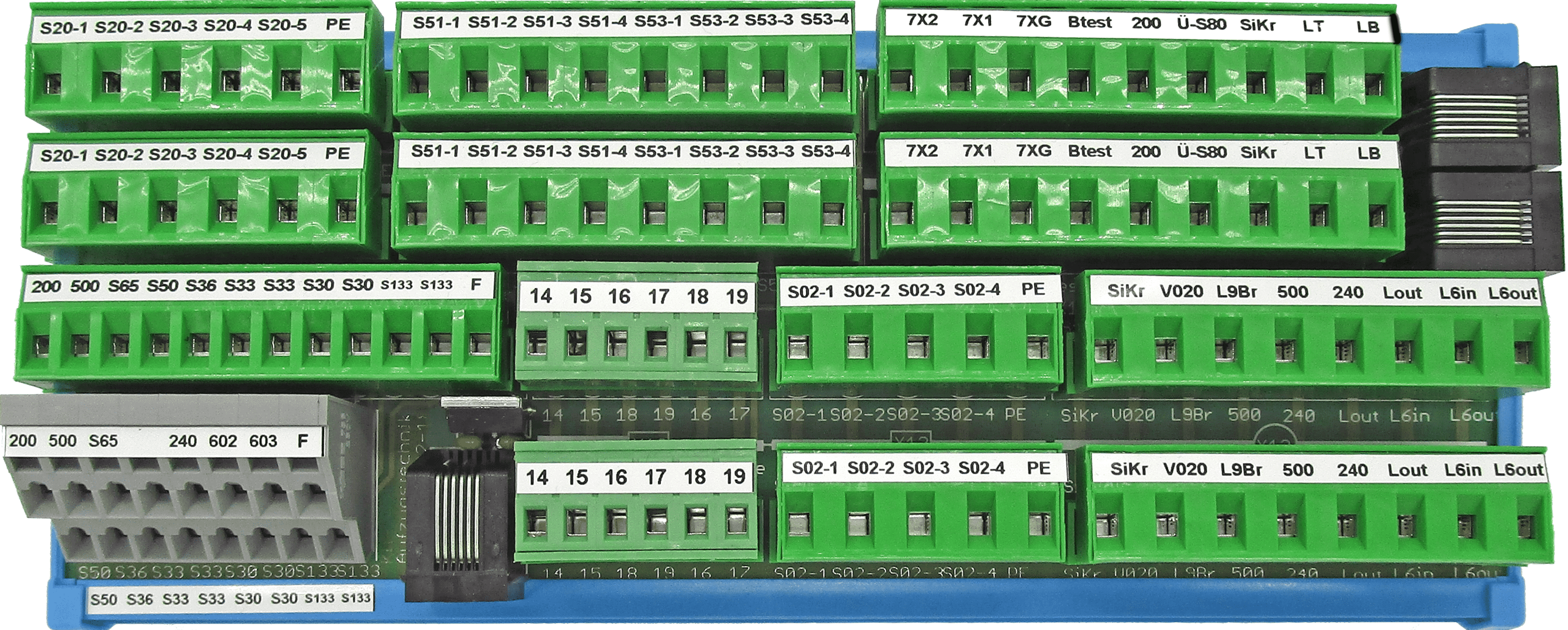
Task: Click PE label on the lower S20 block
Action: pyautogui.click(x=337, y=153)
